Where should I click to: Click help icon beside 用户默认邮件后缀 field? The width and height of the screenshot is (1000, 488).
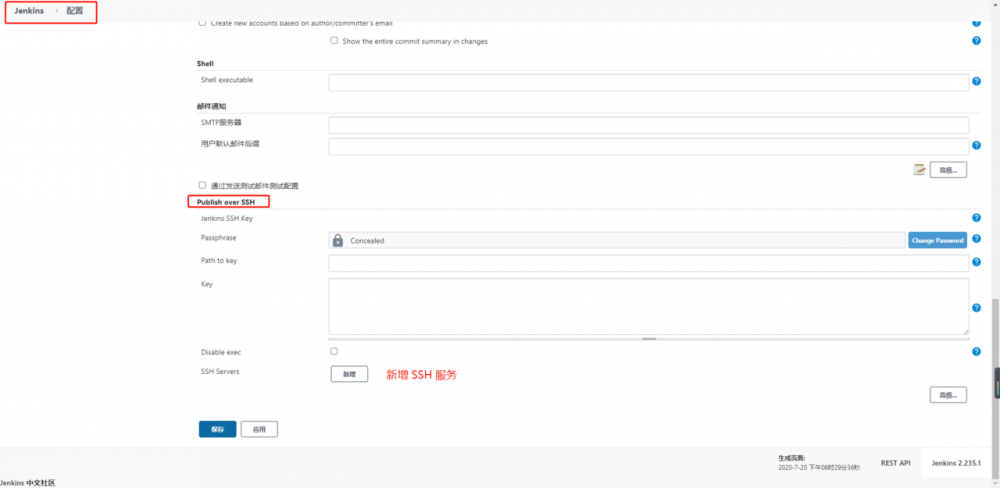(976, 146)
